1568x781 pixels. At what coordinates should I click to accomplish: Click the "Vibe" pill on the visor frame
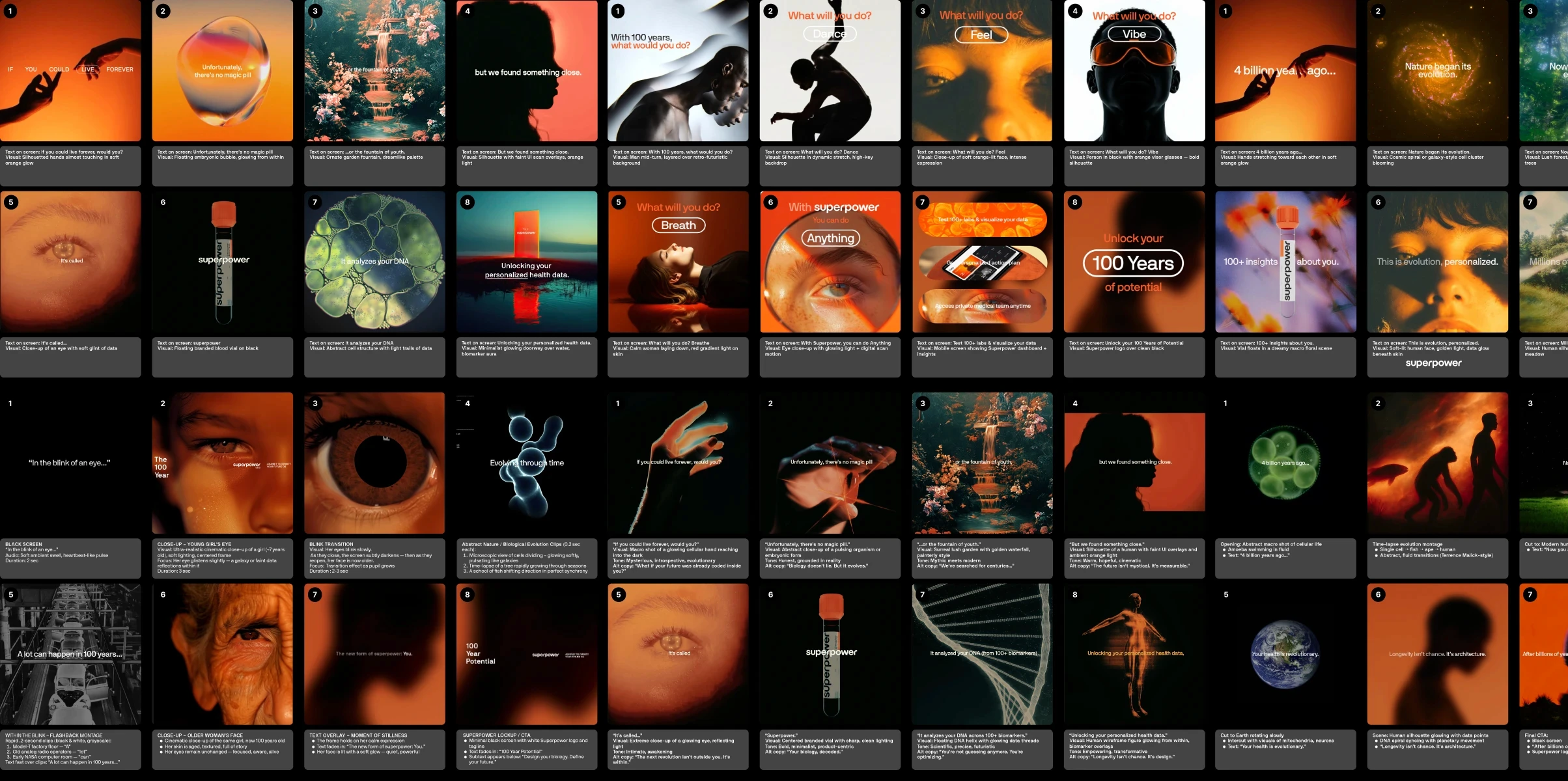(x=1134, y=34)
